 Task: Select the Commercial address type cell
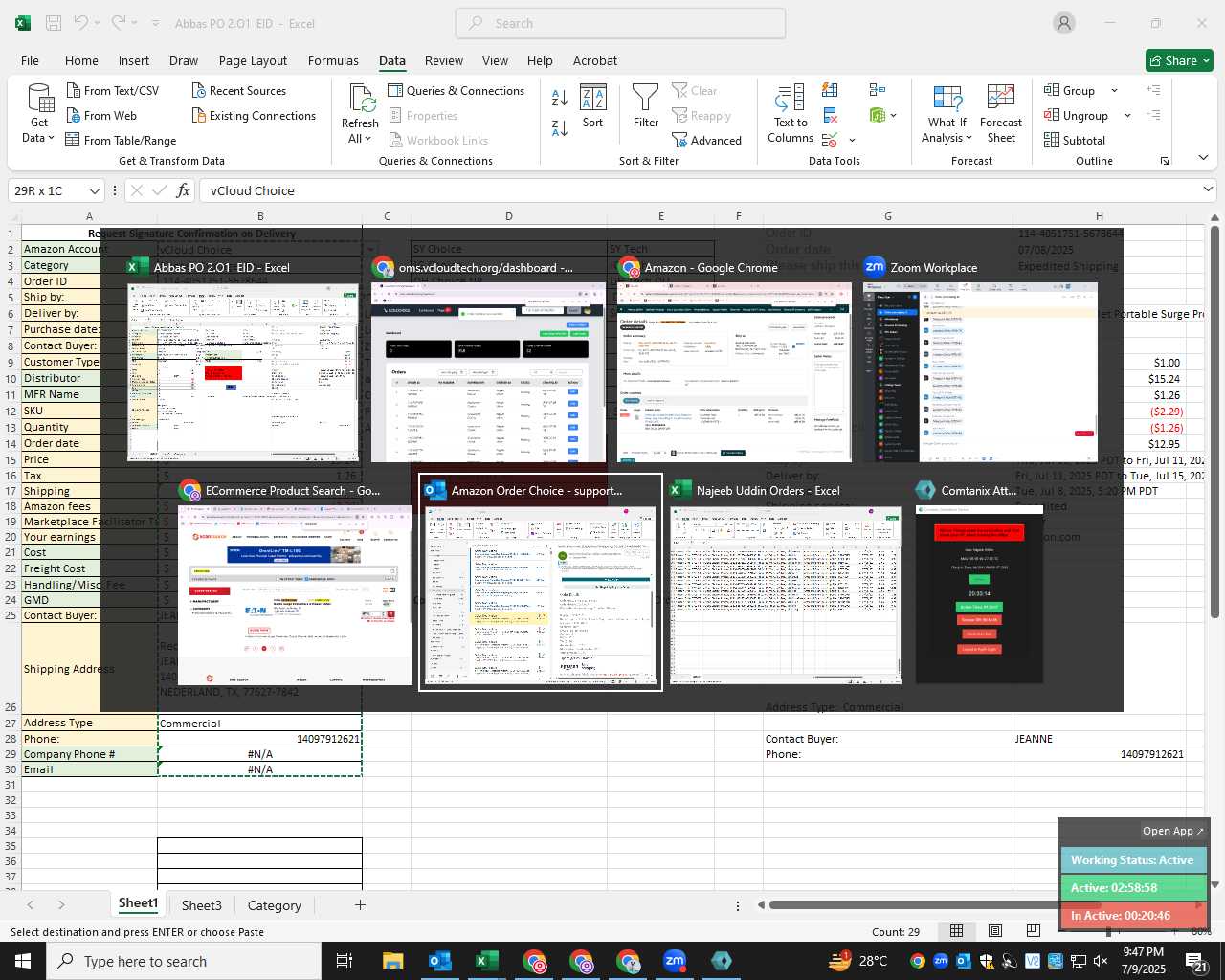coord(259,723)
